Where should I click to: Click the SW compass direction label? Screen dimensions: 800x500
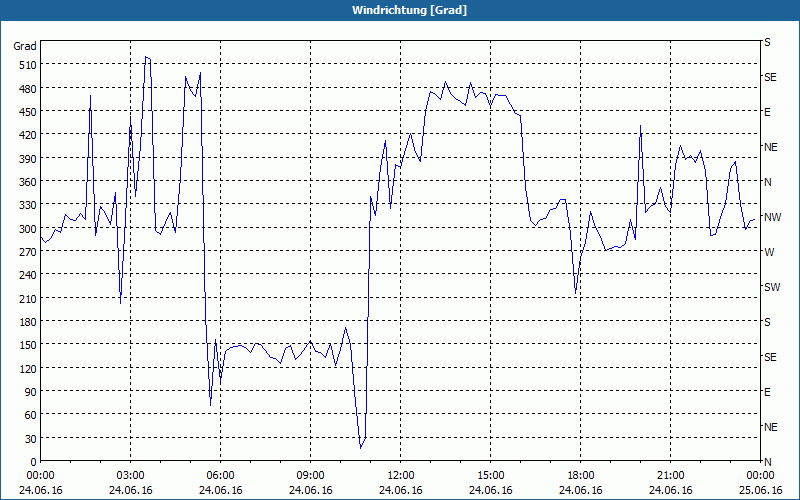[x=772, y=287]
